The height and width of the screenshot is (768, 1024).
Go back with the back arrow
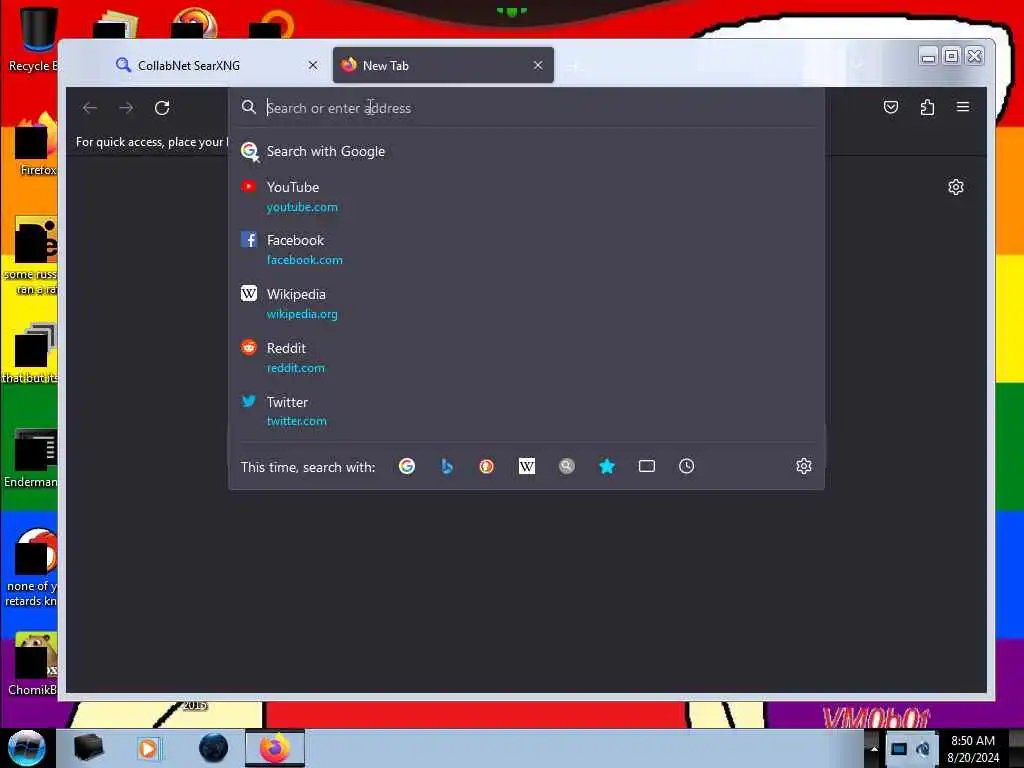click(x=90, y=108)
